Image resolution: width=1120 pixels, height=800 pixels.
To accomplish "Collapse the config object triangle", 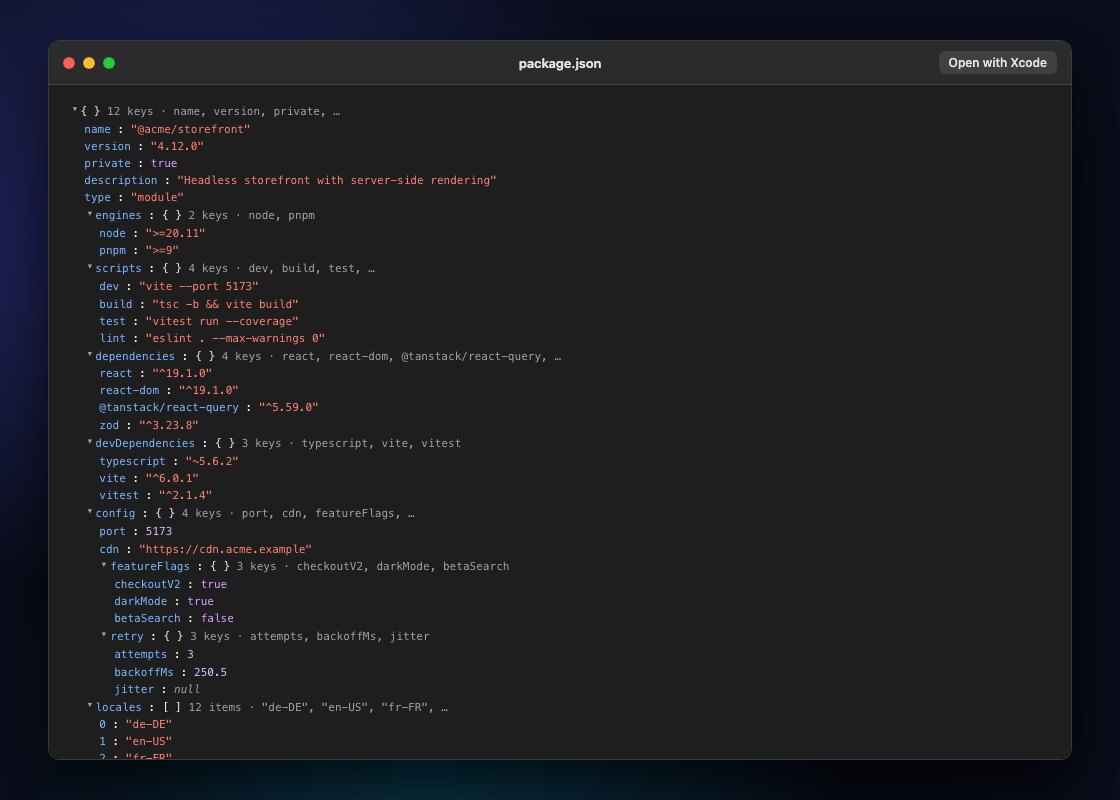I will [x=90, y=511].
